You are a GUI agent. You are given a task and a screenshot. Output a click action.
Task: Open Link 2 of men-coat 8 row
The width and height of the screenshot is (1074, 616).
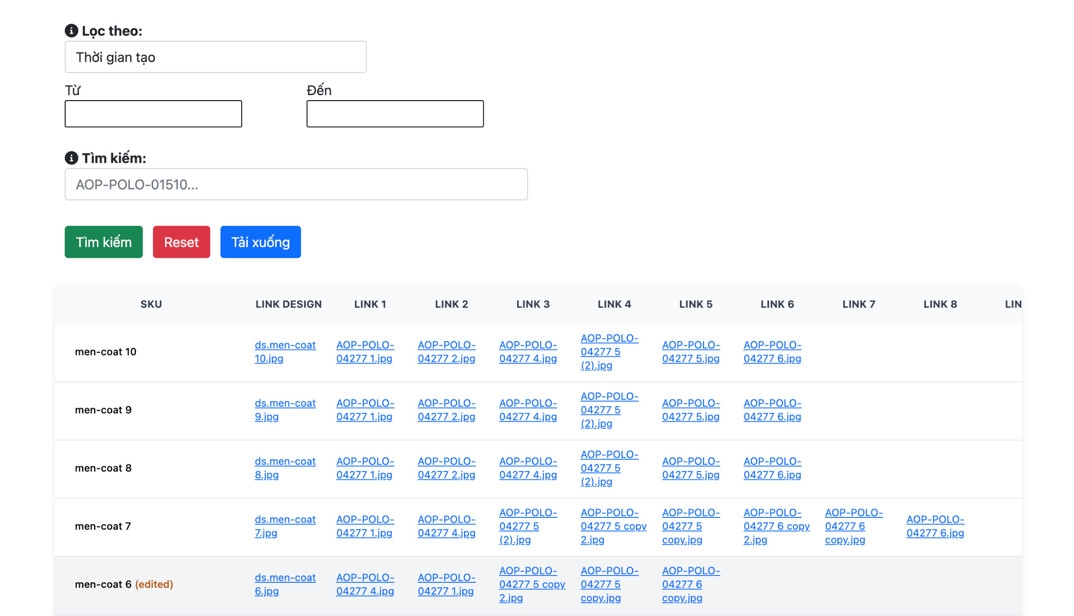tap(447, 468)
